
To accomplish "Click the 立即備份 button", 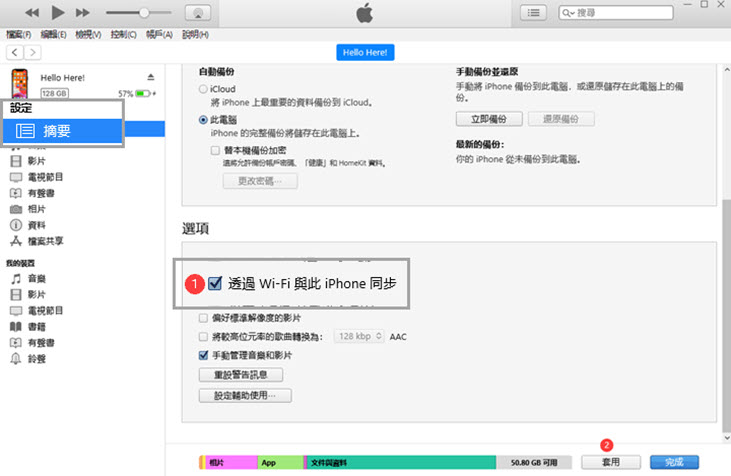I will [x=489, y=119].
